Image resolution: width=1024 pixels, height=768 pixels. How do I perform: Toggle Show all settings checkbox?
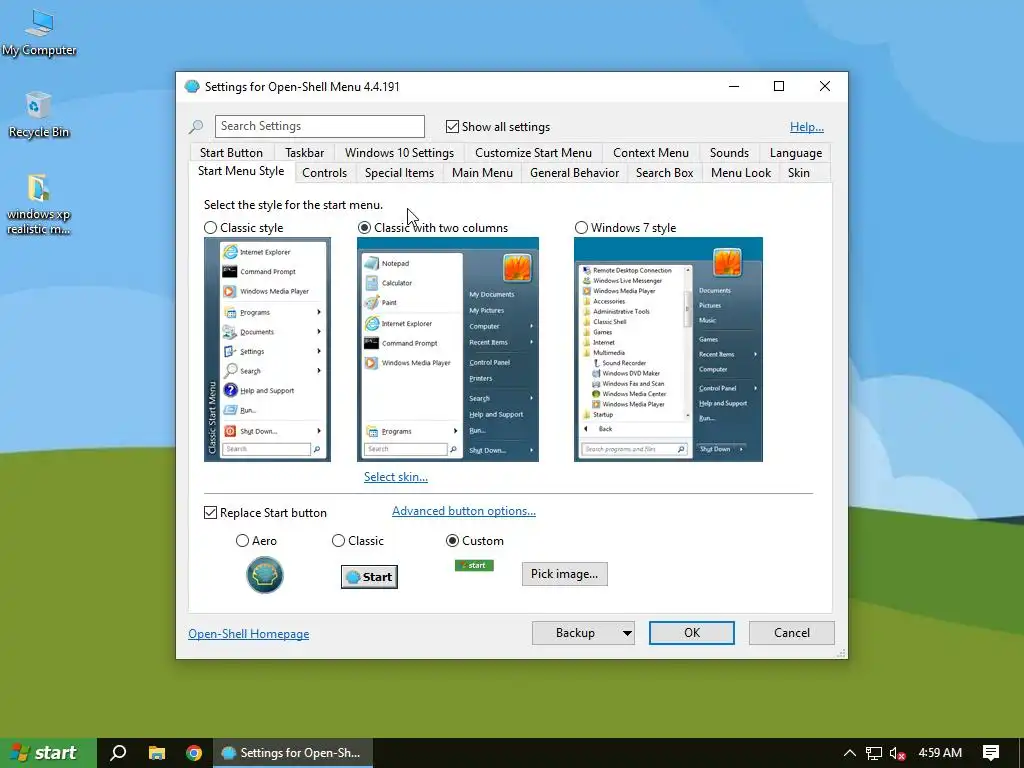pos(452,127)
